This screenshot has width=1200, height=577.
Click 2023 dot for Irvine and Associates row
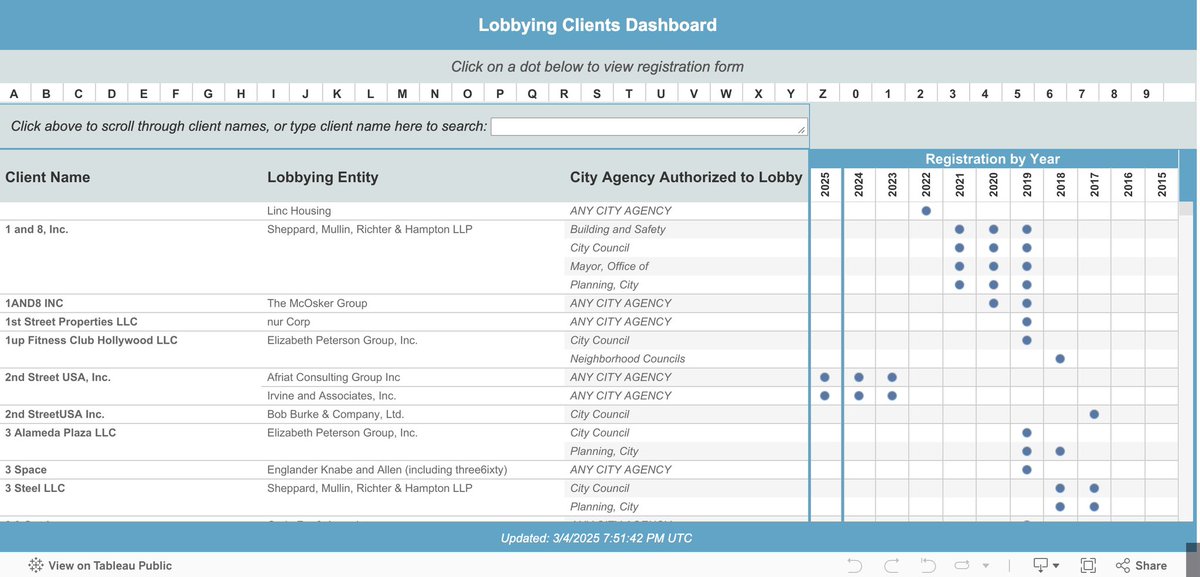[x=892, y=396]
